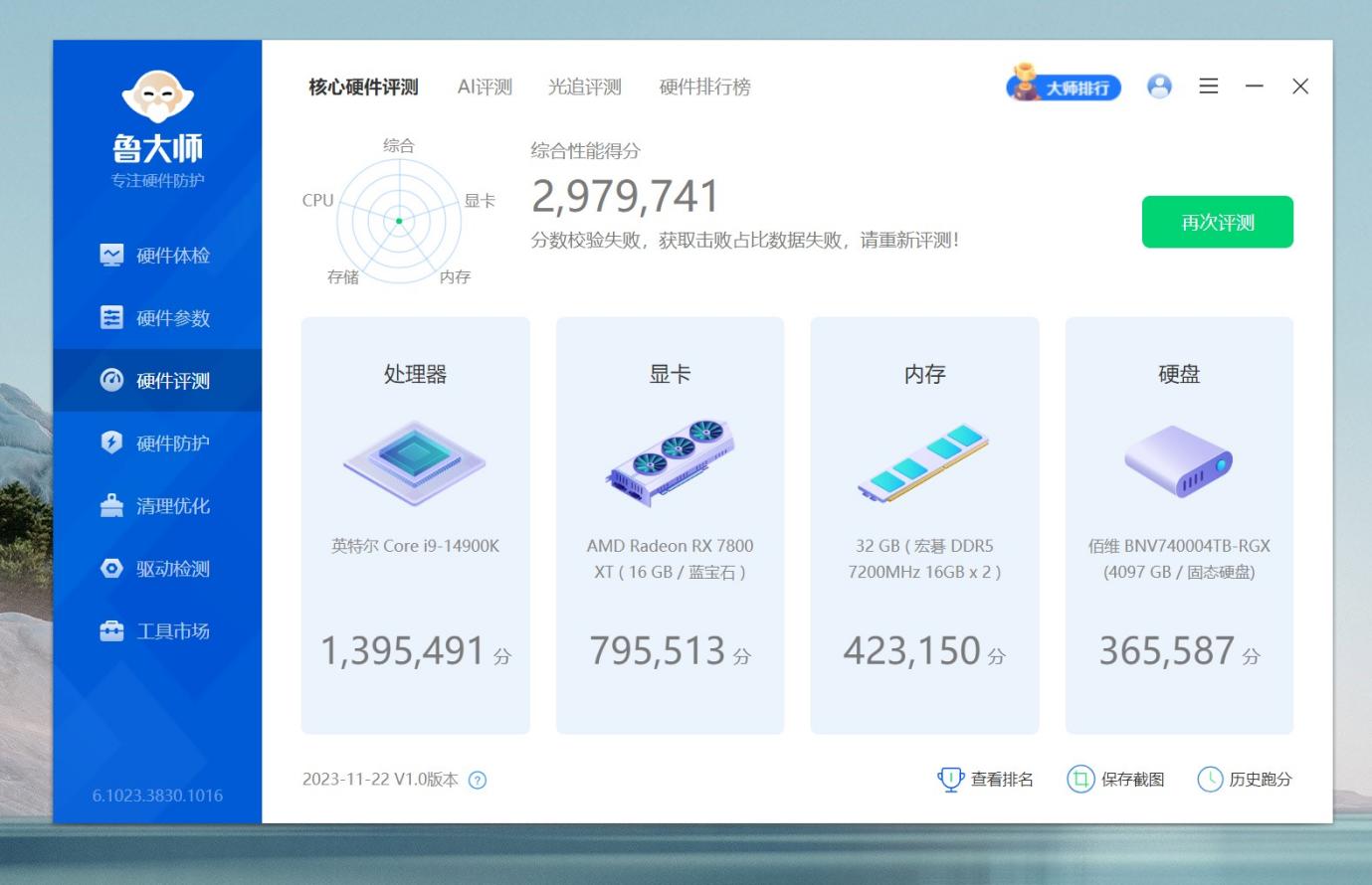Click the hard disk illustration
Image resolution: width=1372 pixels, height=885 pixels.
pos(1179,461)
